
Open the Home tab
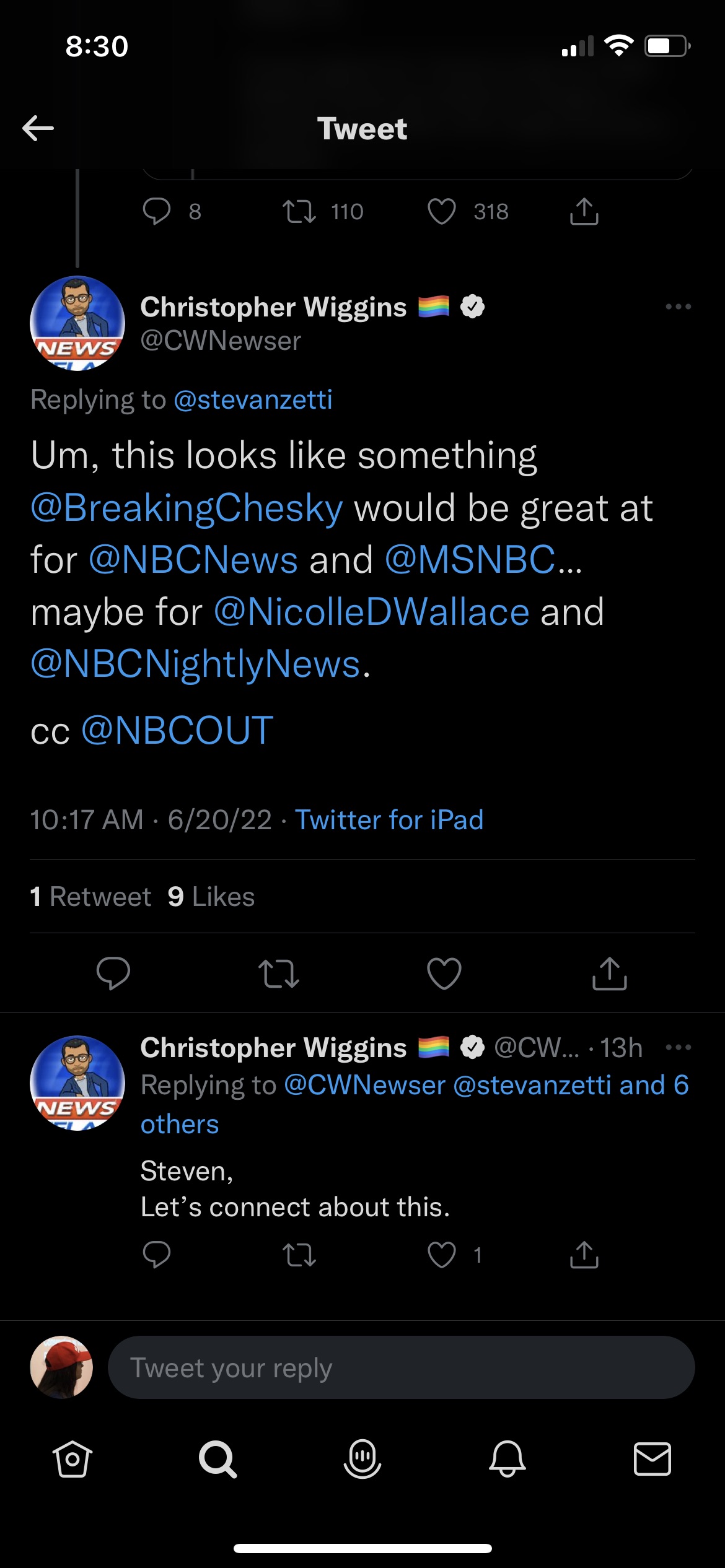(x=72, y=1459)
